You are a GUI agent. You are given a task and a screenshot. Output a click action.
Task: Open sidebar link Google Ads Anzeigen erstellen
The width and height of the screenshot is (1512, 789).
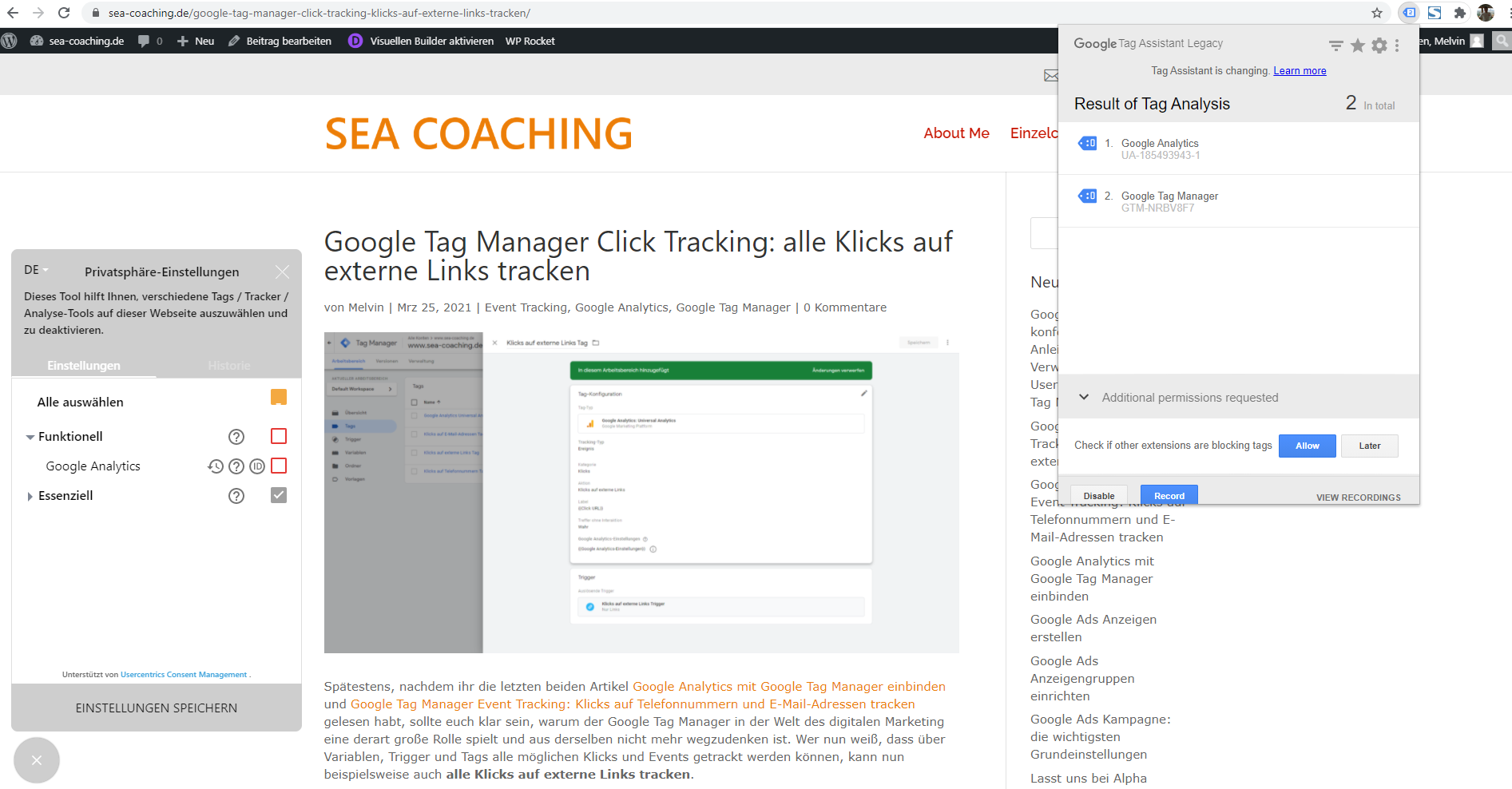click(x=1093, y=628)
